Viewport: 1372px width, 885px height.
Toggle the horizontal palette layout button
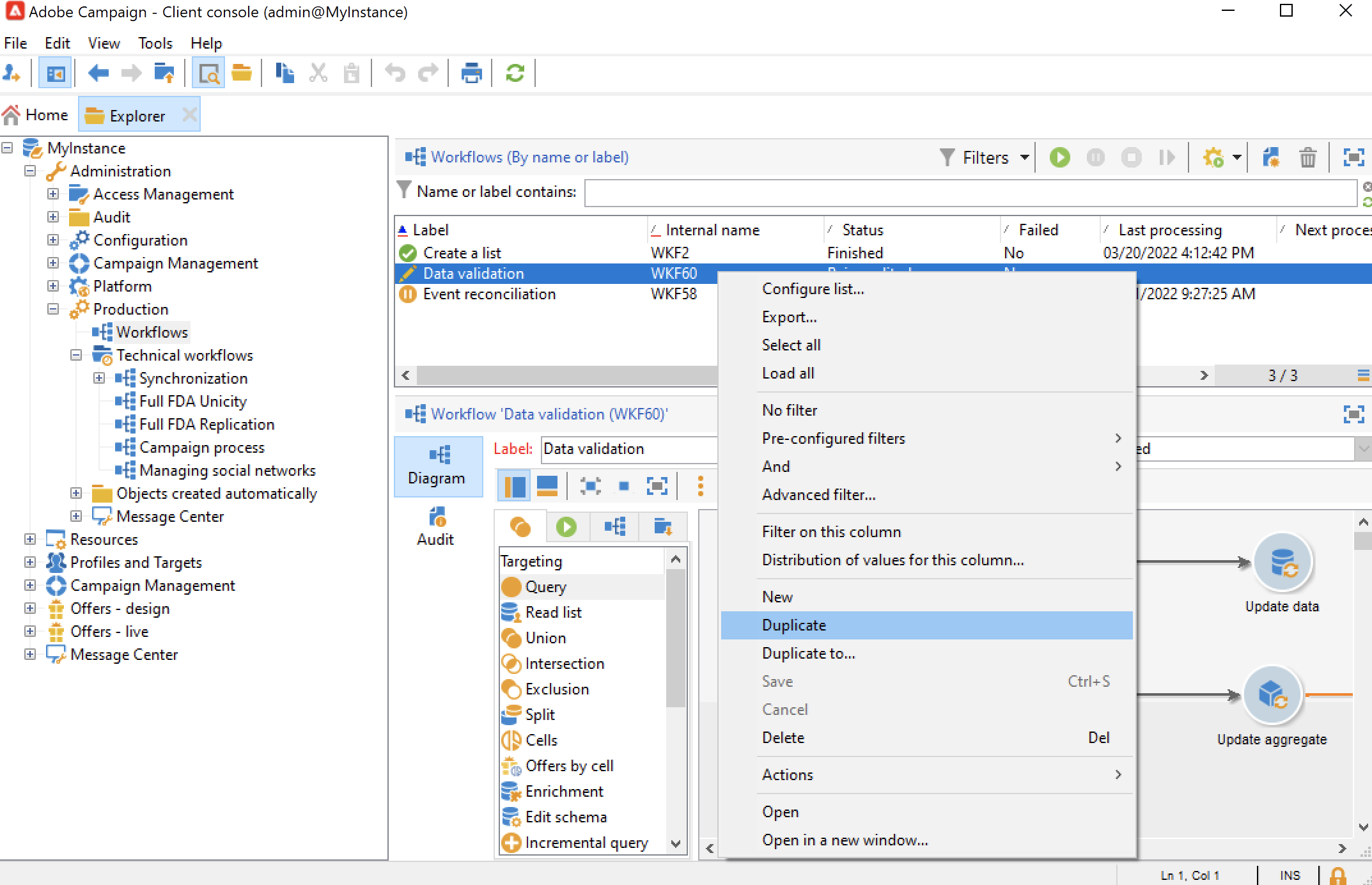[x=547, y=486]
